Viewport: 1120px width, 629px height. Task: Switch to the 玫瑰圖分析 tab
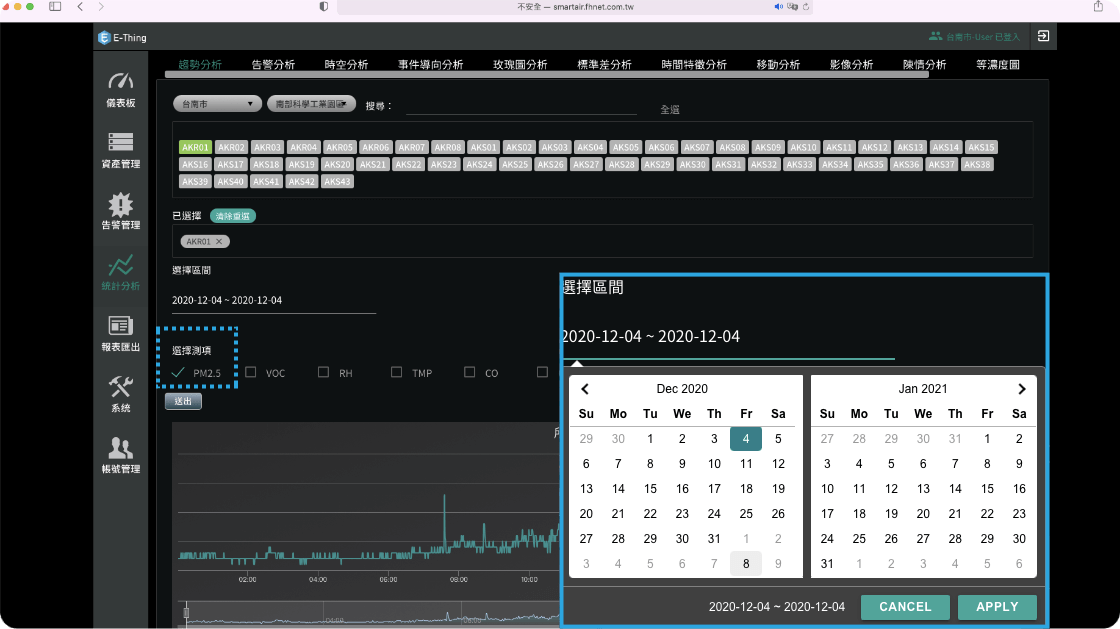pos(520,65)
